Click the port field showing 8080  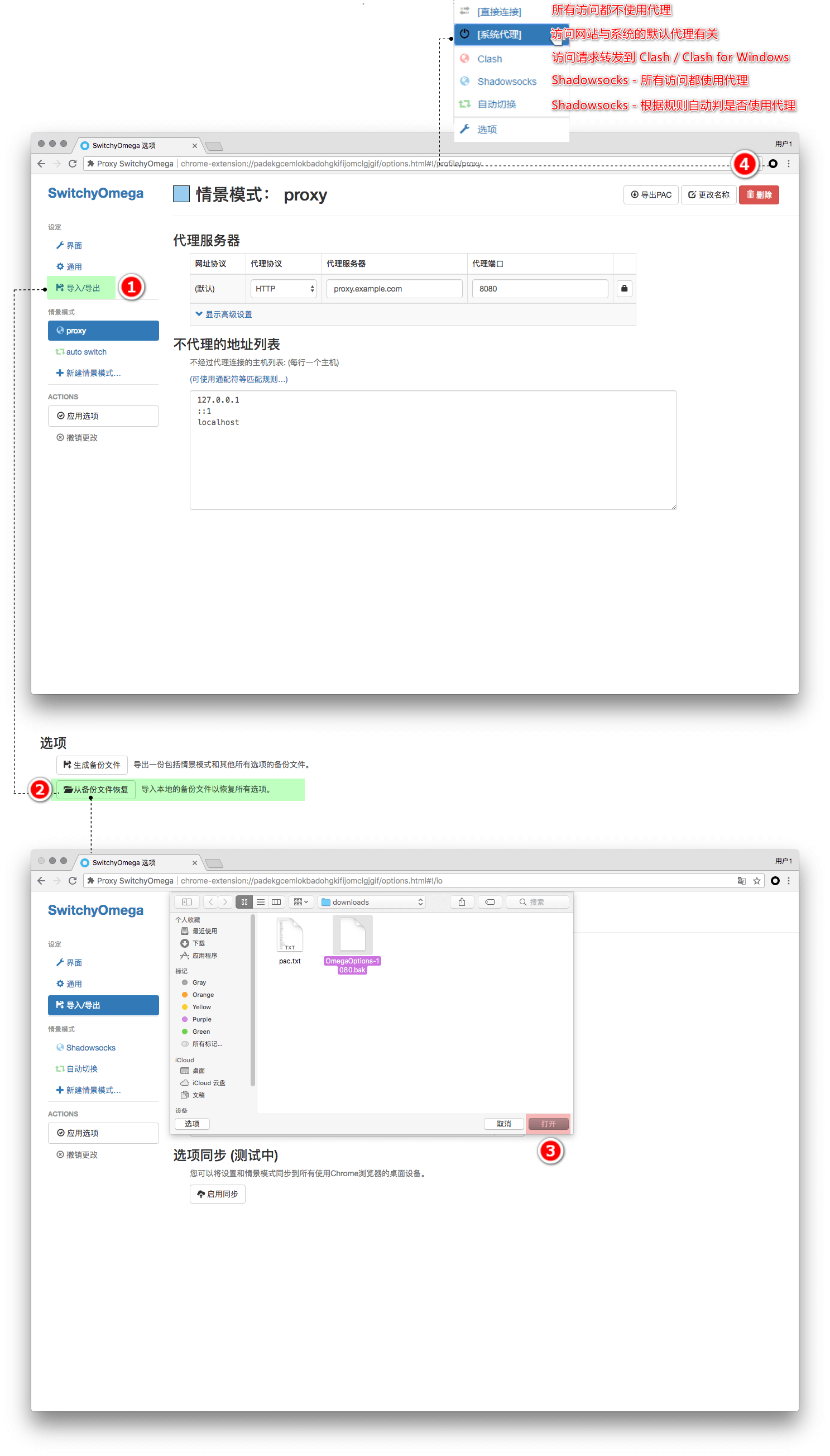point(539,289)
